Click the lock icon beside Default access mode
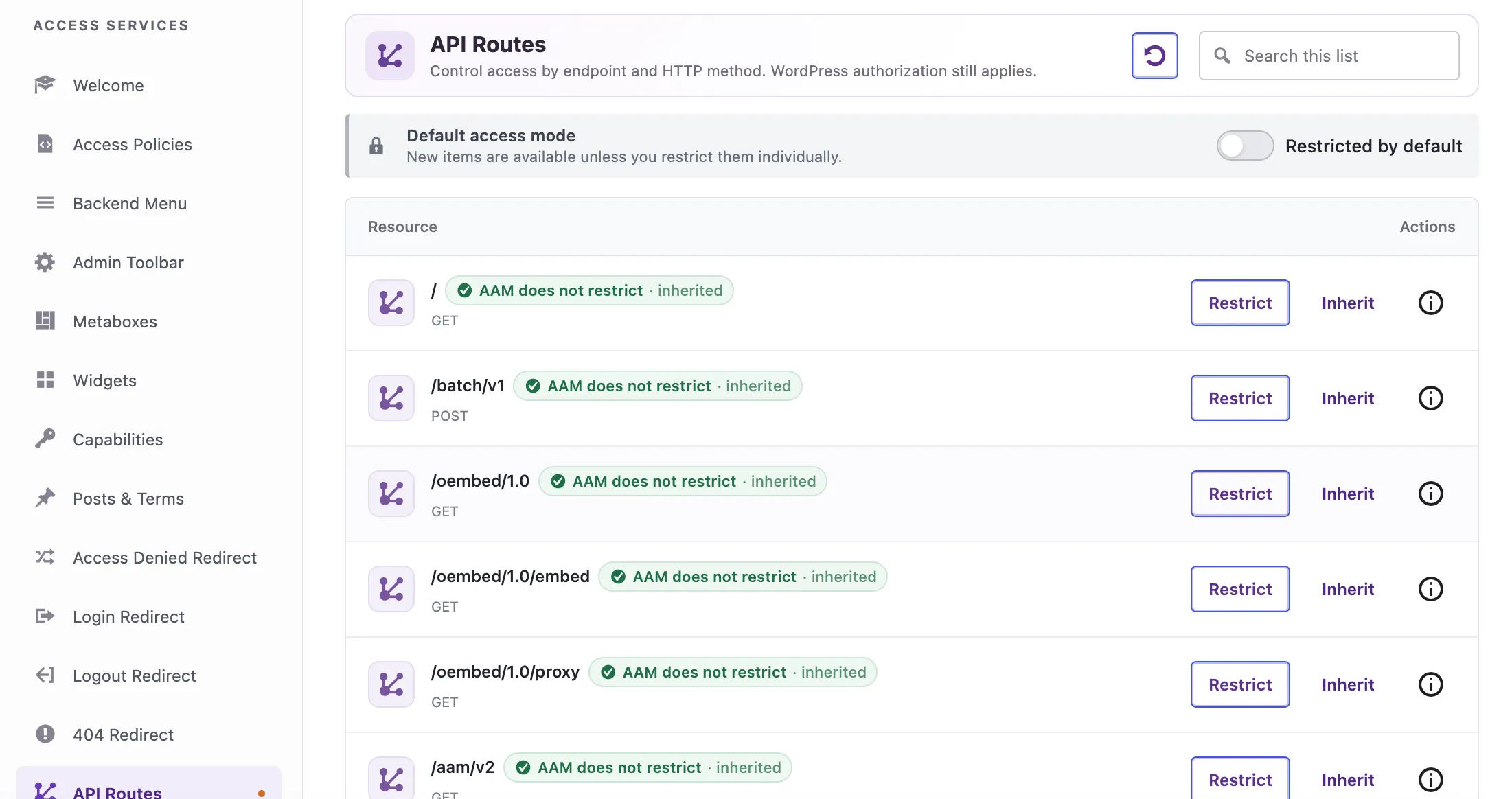 coord(376,146)
